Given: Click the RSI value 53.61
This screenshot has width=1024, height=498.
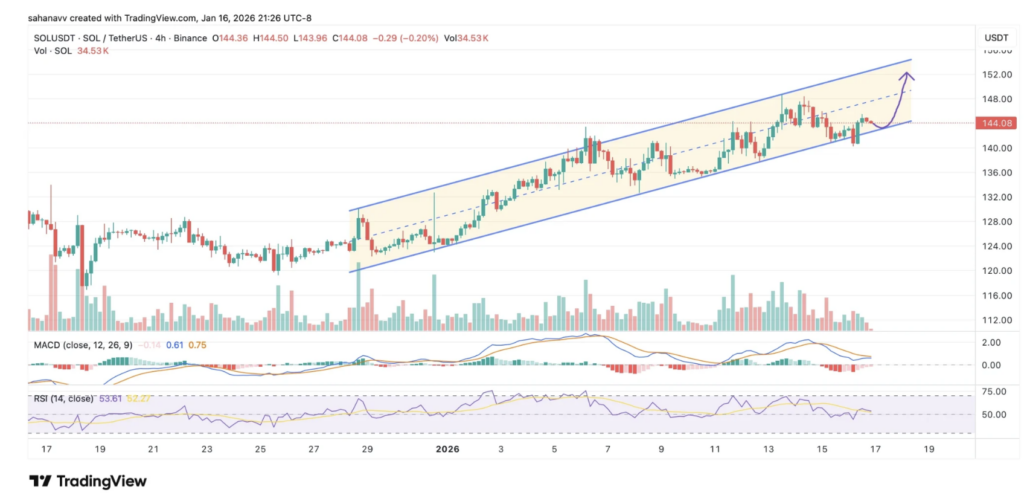Looking at the screenshot, I should pos(109,397).
